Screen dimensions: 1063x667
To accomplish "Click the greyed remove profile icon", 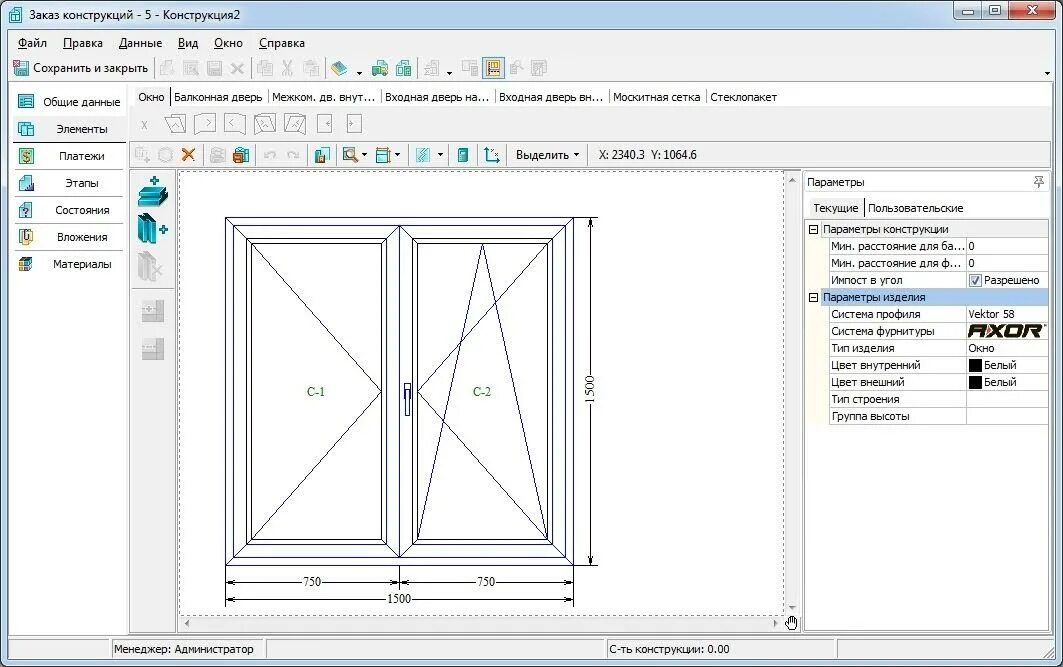I will (x=151, y=266).
